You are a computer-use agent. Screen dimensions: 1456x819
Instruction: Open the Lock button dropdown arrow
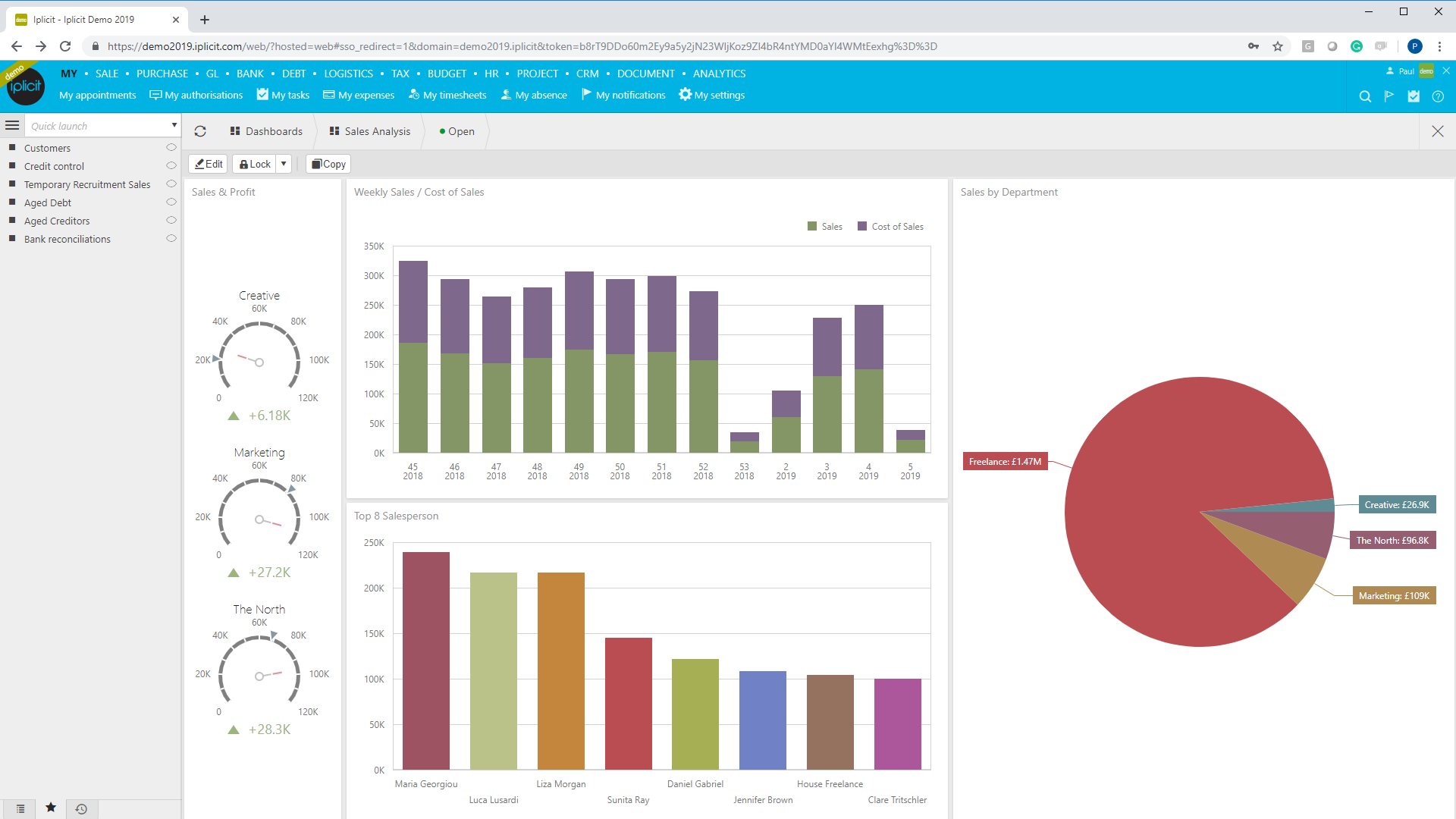tap(284, 164)
